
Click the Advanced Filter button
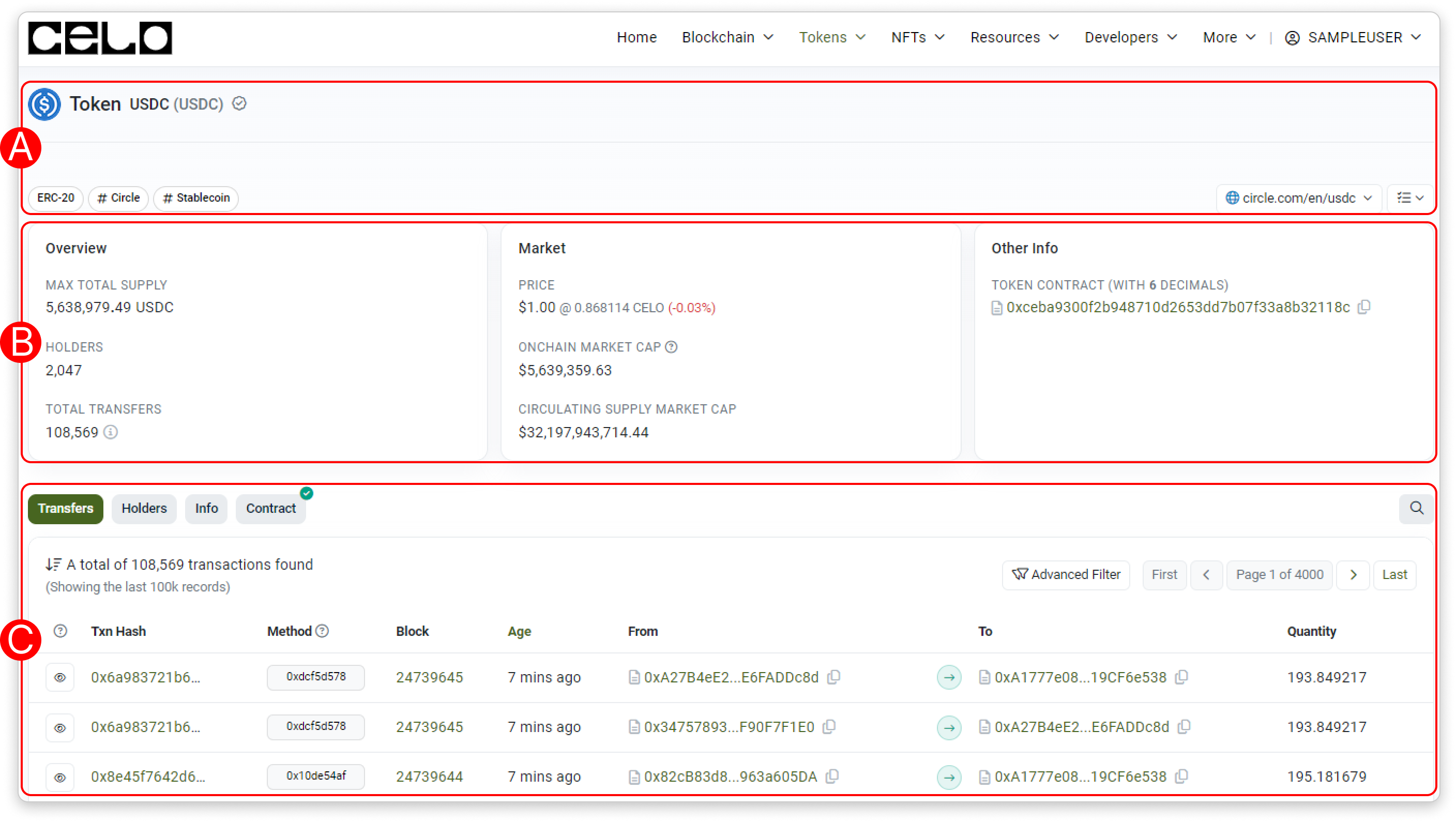point(1066,575)
